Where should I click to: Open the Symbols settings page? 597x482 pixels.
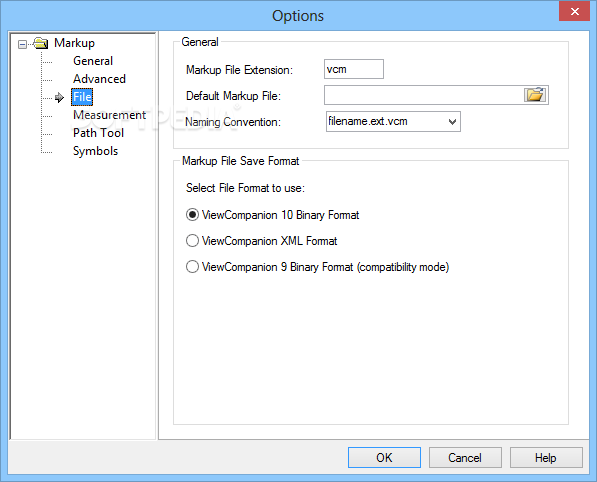click(95, 151)
